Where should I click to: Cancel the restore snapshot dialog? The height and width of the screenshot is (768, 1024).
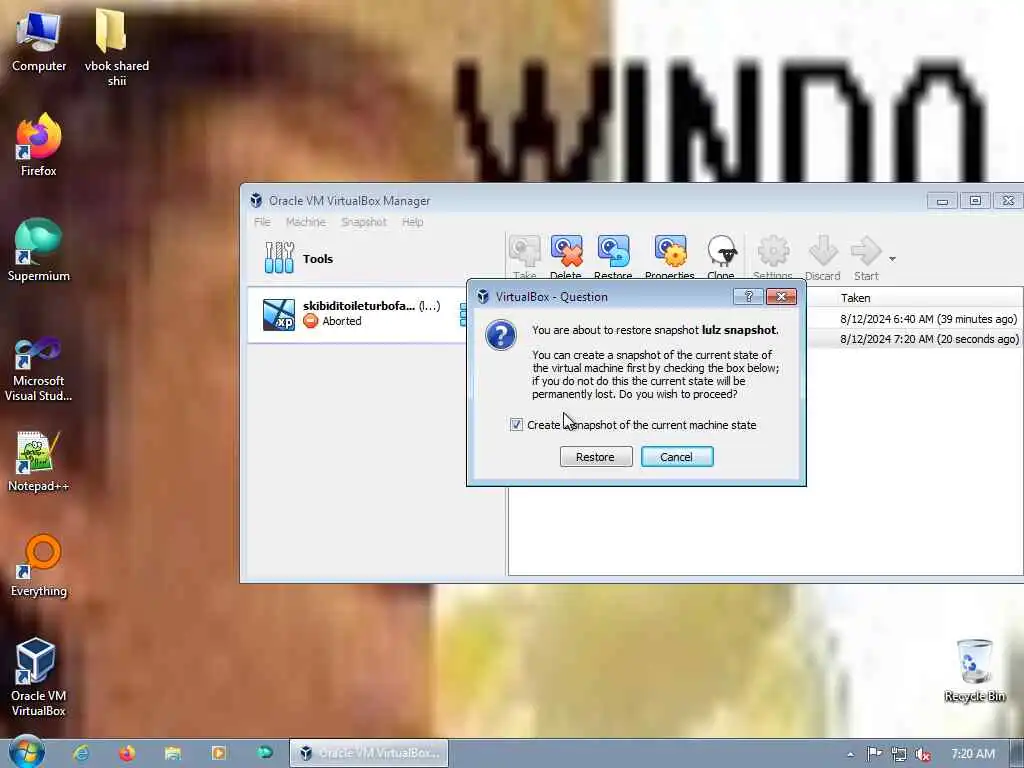(677, 456)
